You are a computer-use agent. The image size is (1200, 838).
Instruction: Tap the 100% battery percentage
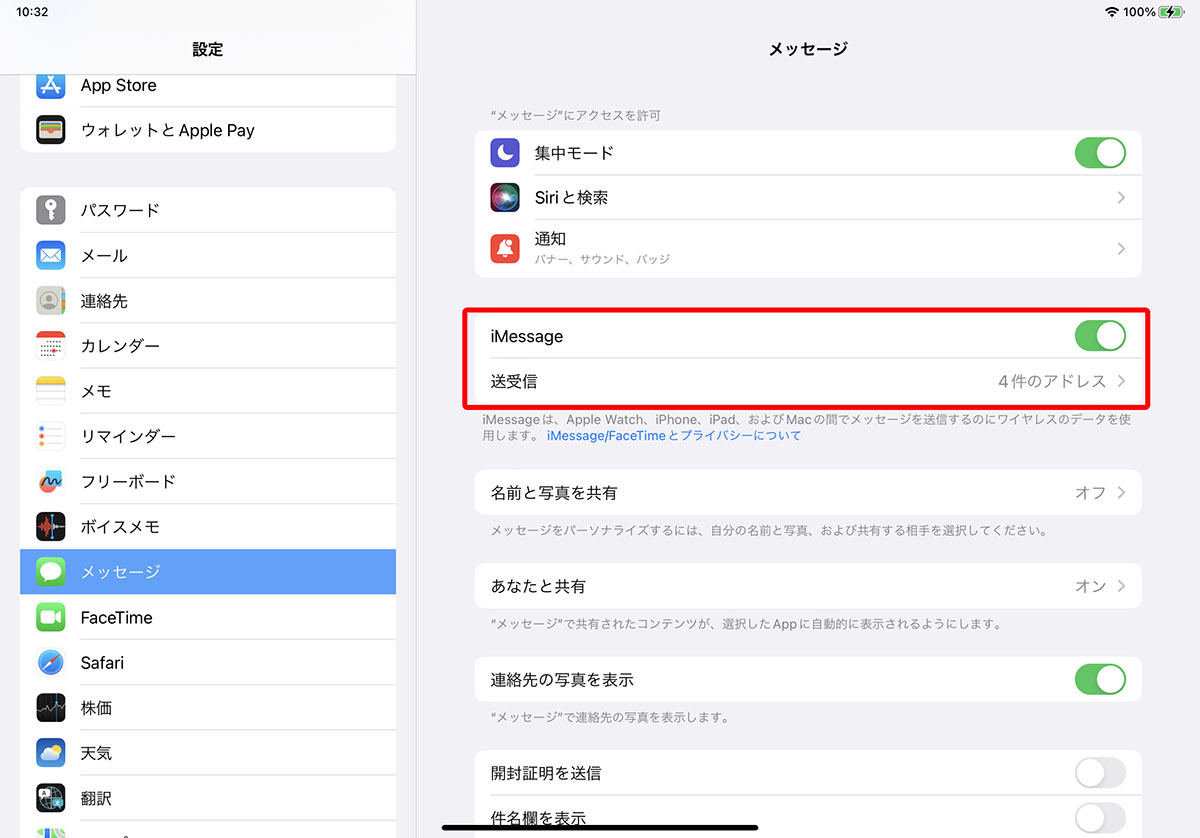click(1139, 12)
